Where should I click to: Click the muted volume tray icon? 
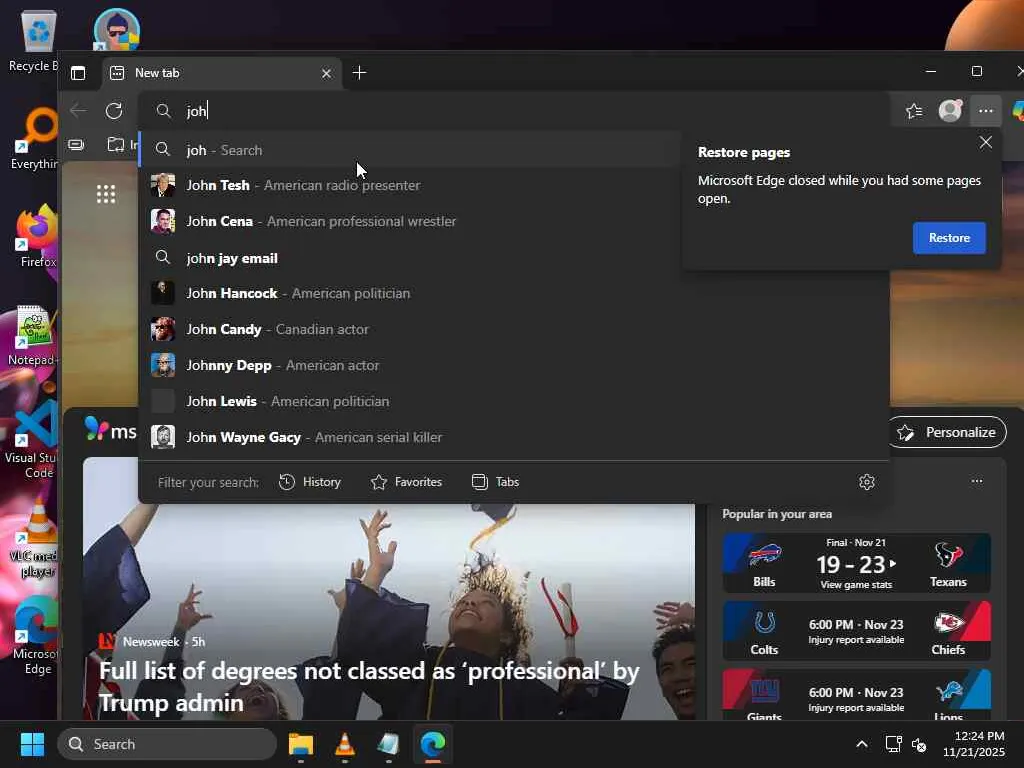coord(919,744)
